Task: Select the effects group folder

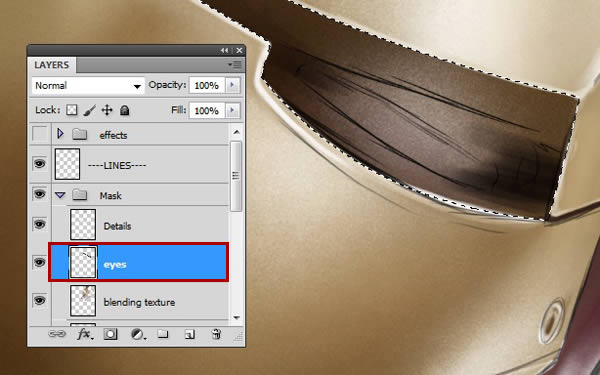Action: [x=80, y=134]
